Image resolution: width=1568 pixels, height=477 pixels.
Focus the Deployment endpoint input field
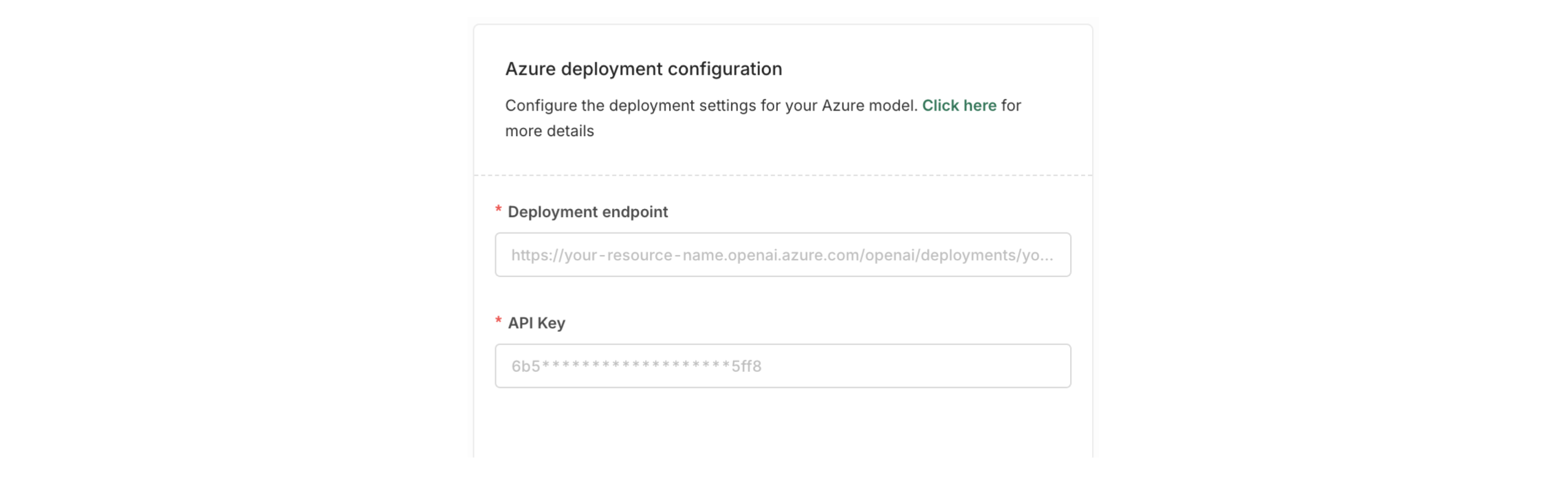[783, 255]
